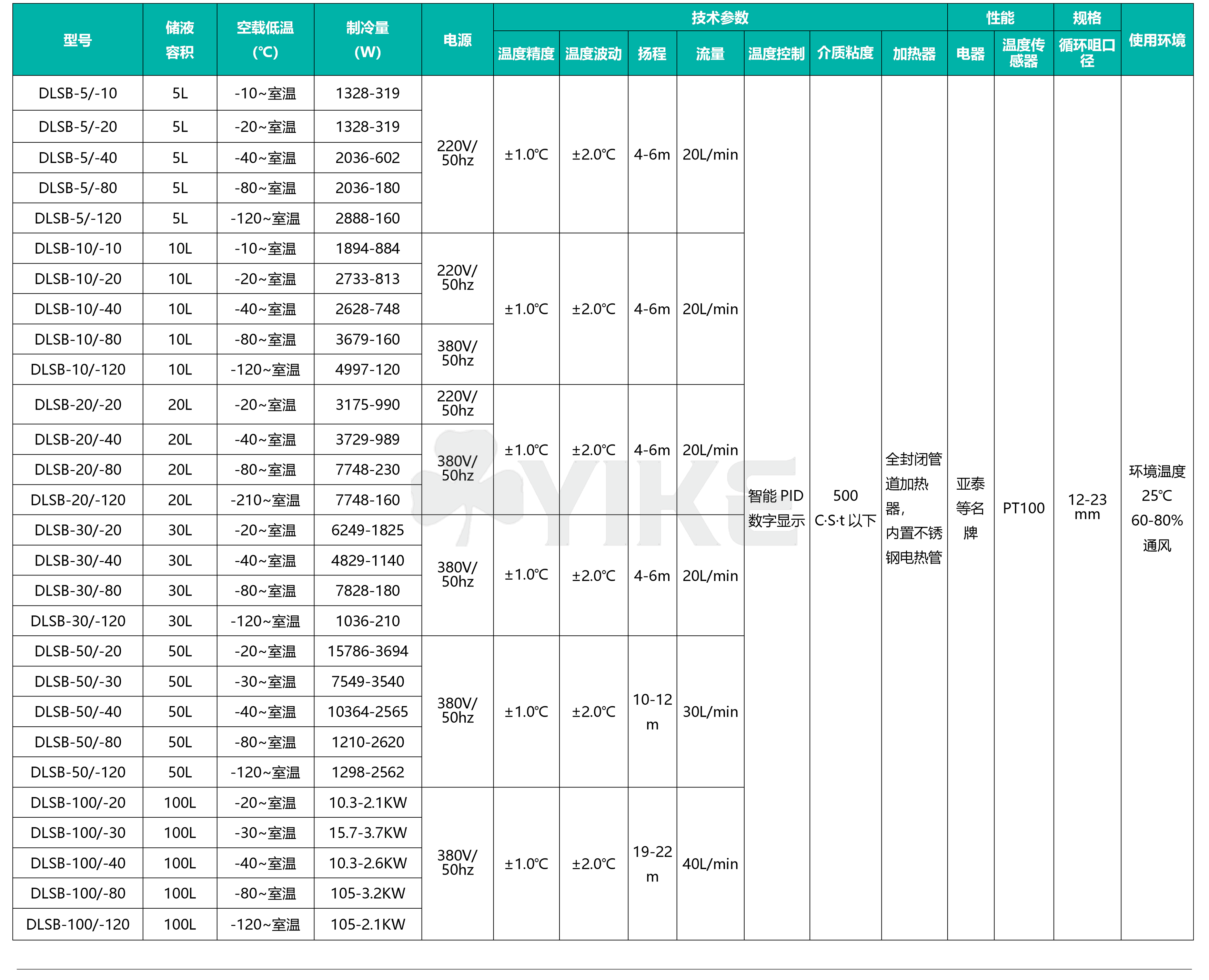Click the 30L/min flow value
The width and height of the screenshot is (1209, 980).
pyautogui.click(x=710, y=712)
